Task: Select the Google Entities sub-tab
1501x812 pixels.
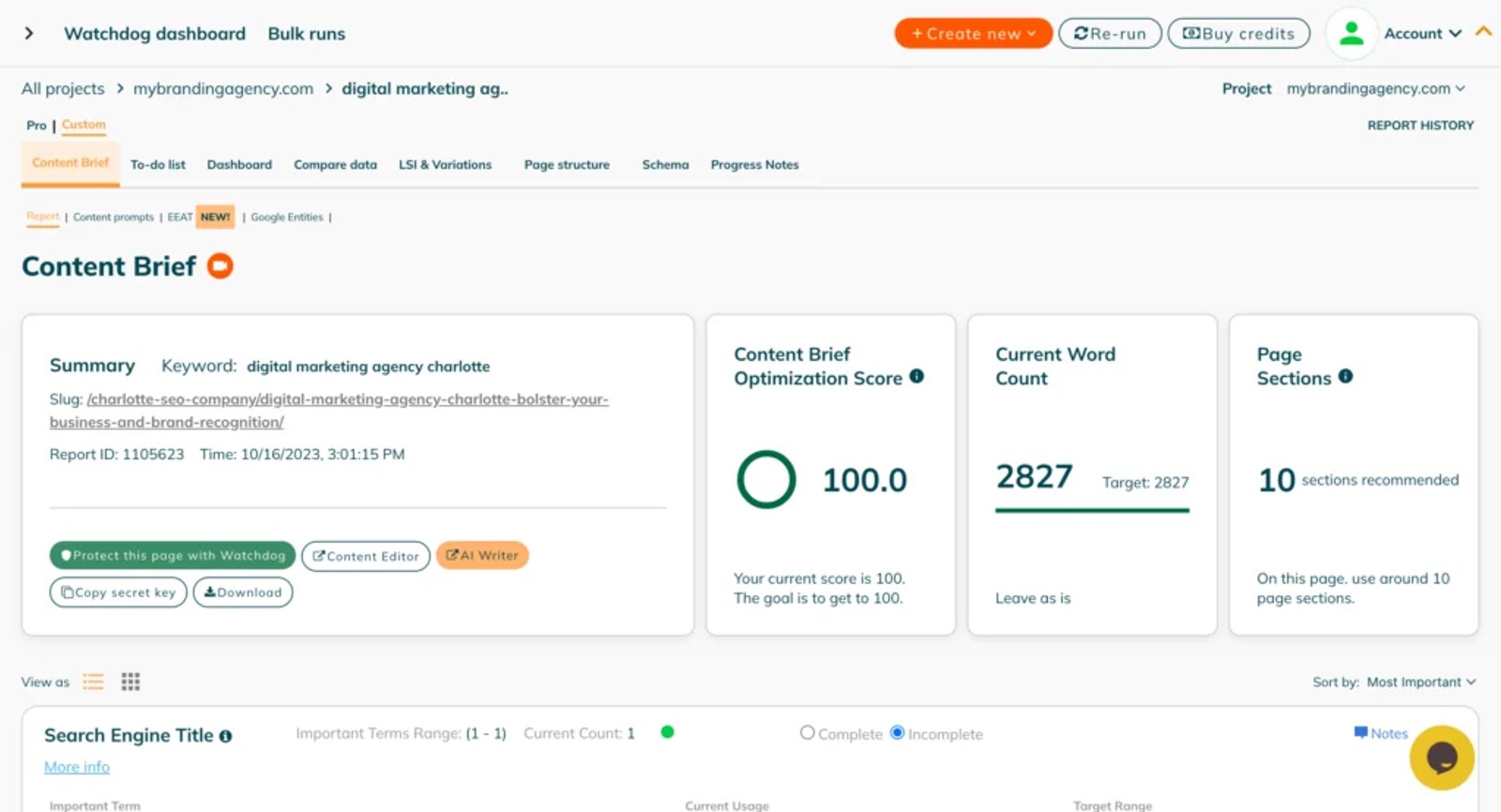Action: 286,217
